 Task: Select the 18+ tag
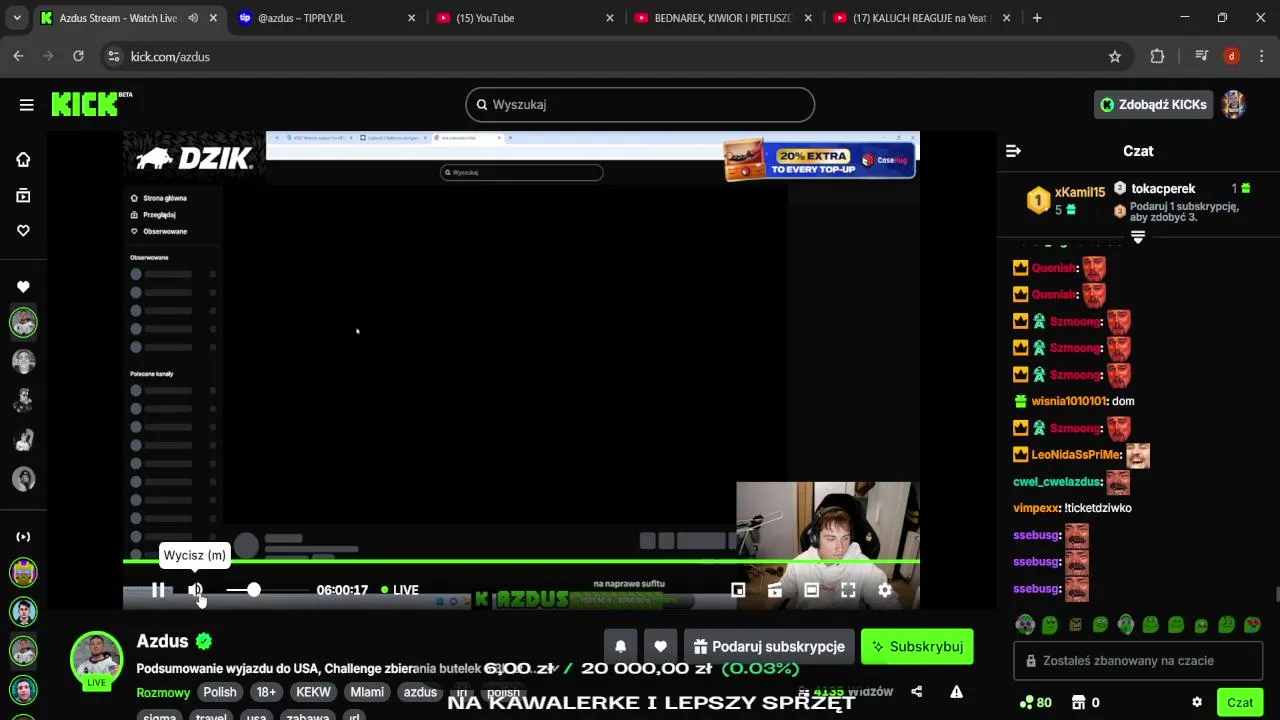click(266, 692)
